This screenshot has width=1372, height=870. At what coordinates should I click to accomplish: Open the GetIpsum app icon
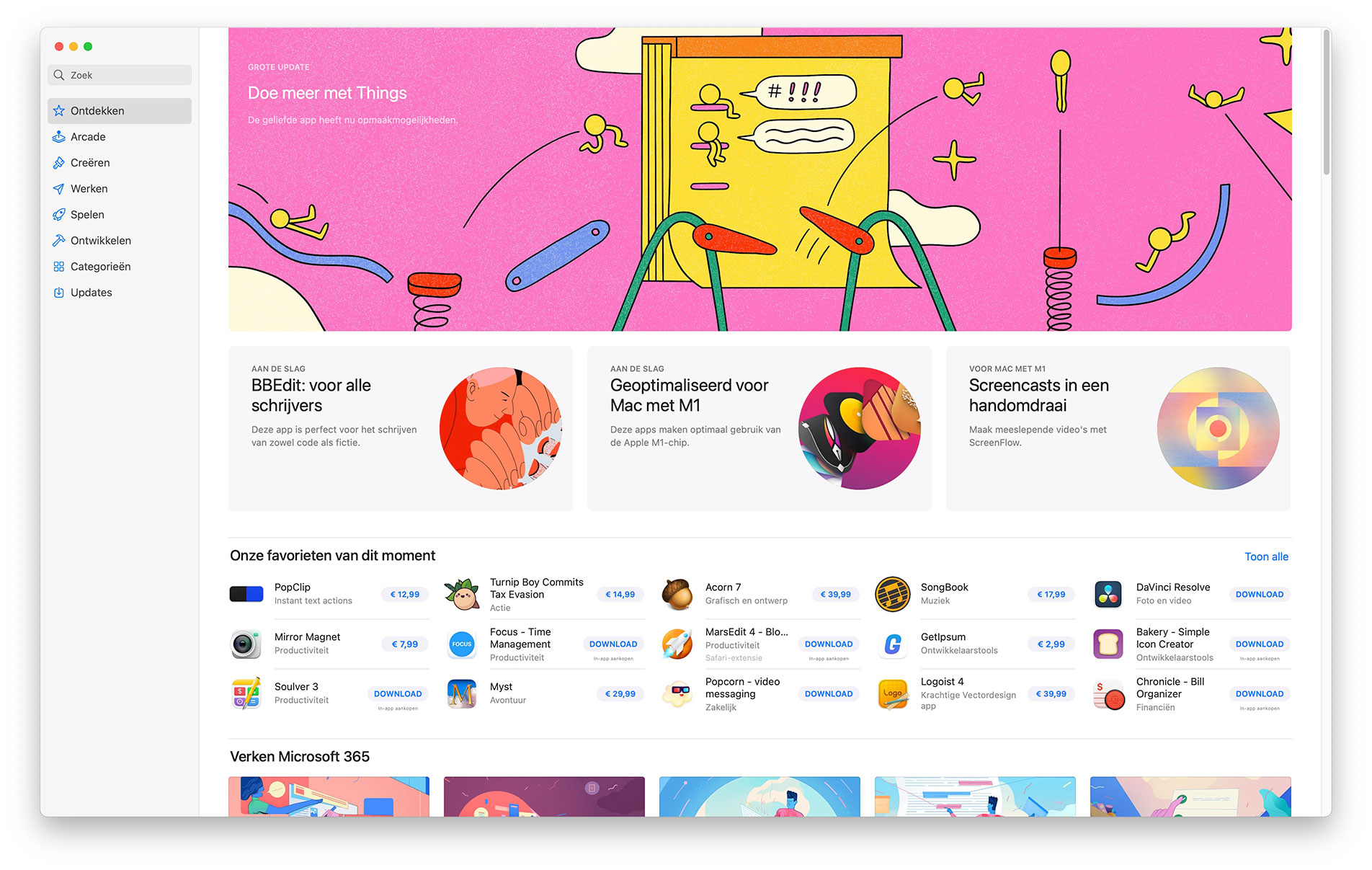(x=893, y=644)
